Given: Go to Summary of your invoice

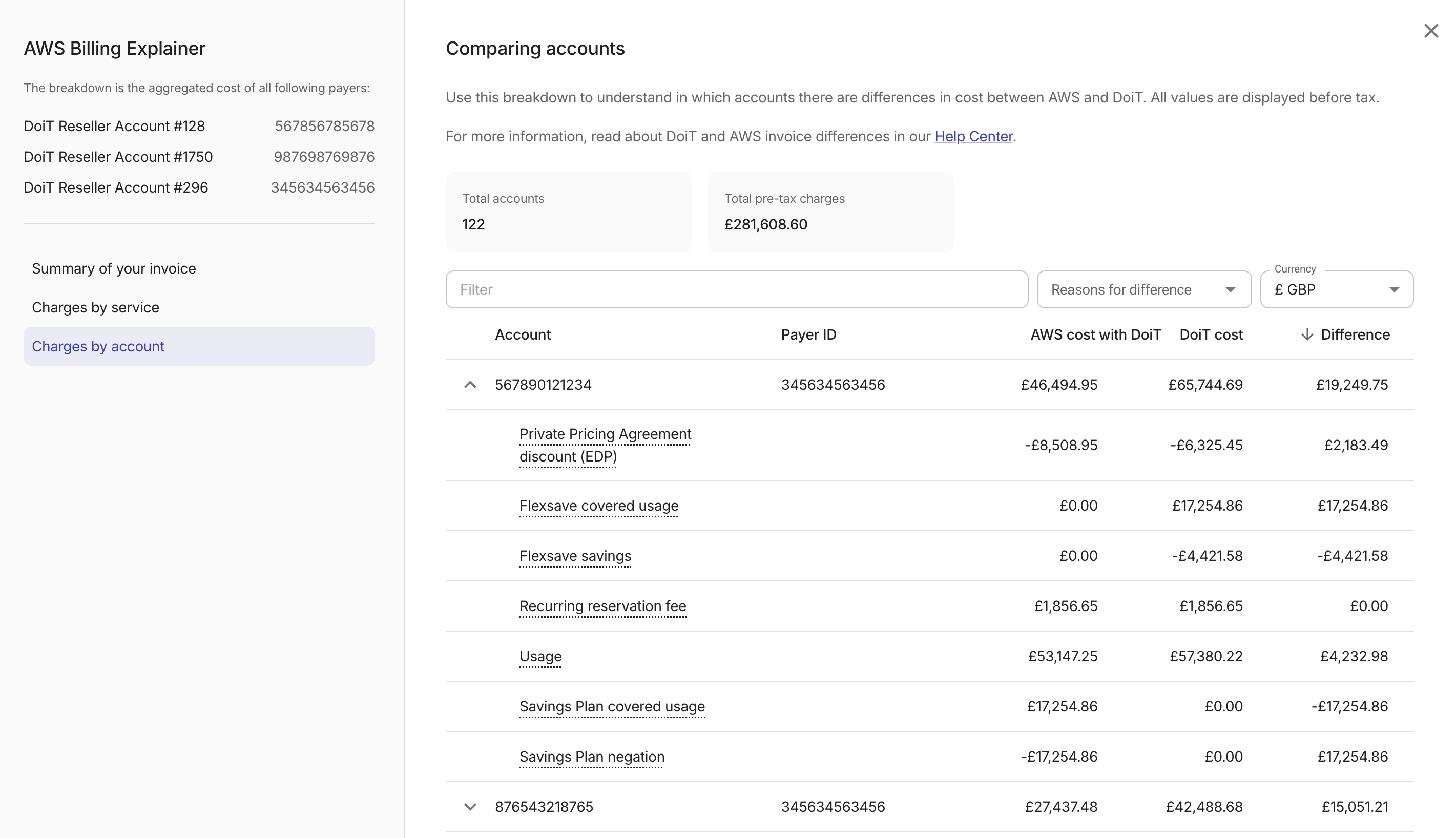Looking at the screenshot, I should point(114,268).
